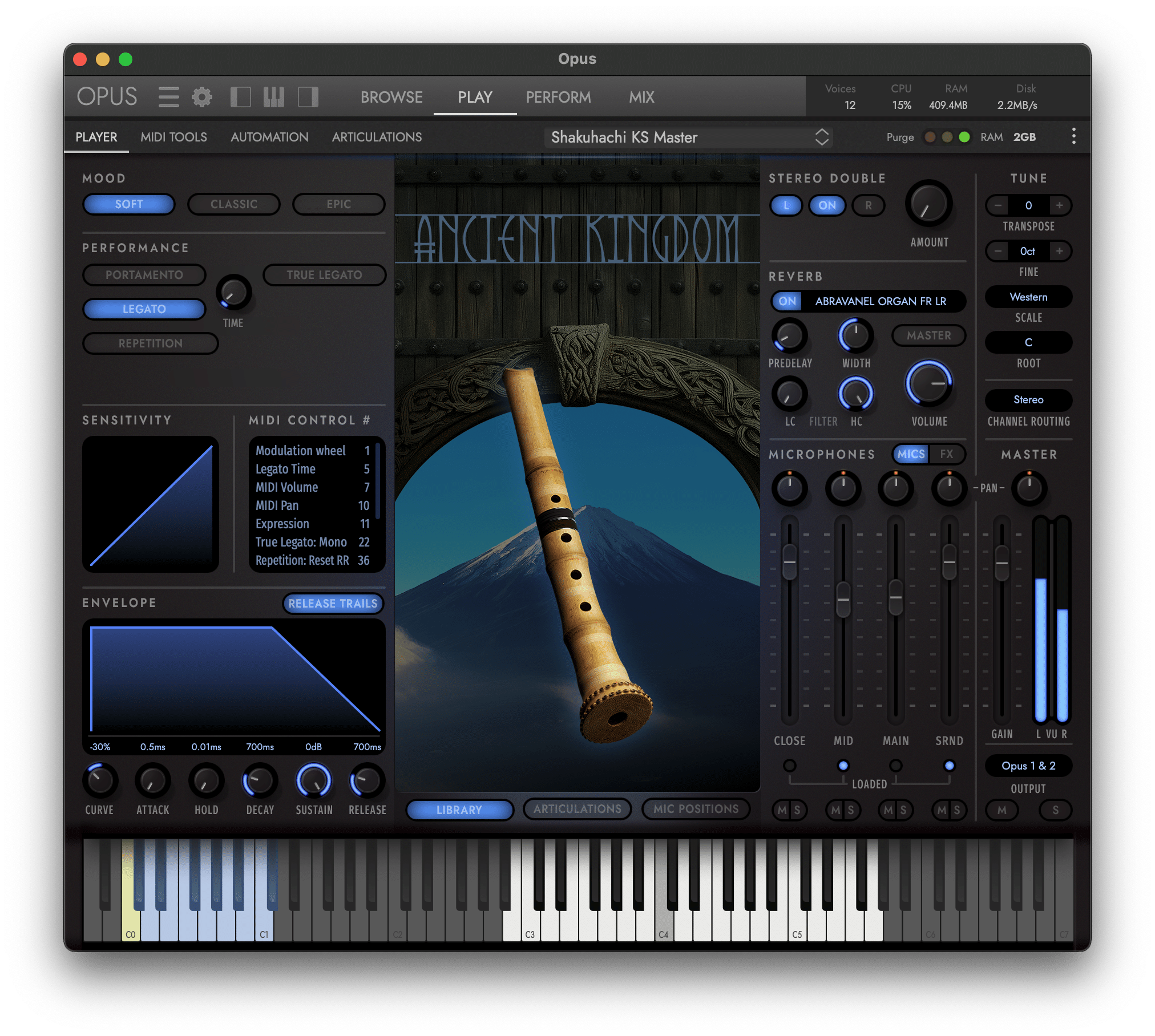Image resolution: width=1155 pixels, height=1036 pixels.
Task: Toggle the Mid microphone loaded indicator
Action: (843, 766)
